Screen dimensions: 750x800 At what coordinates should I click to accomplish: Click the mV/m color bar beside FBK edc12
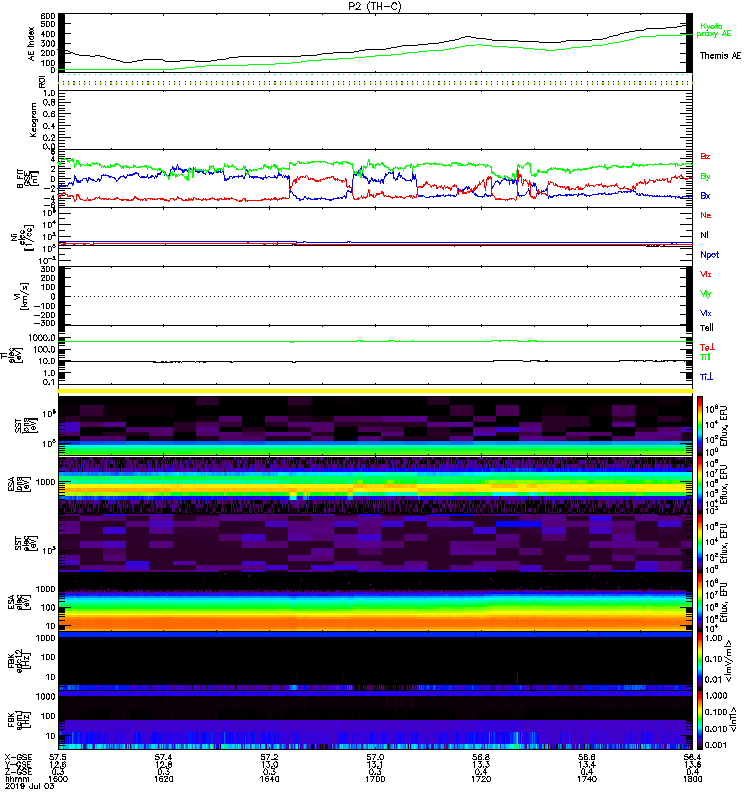[x=700, y=661]
